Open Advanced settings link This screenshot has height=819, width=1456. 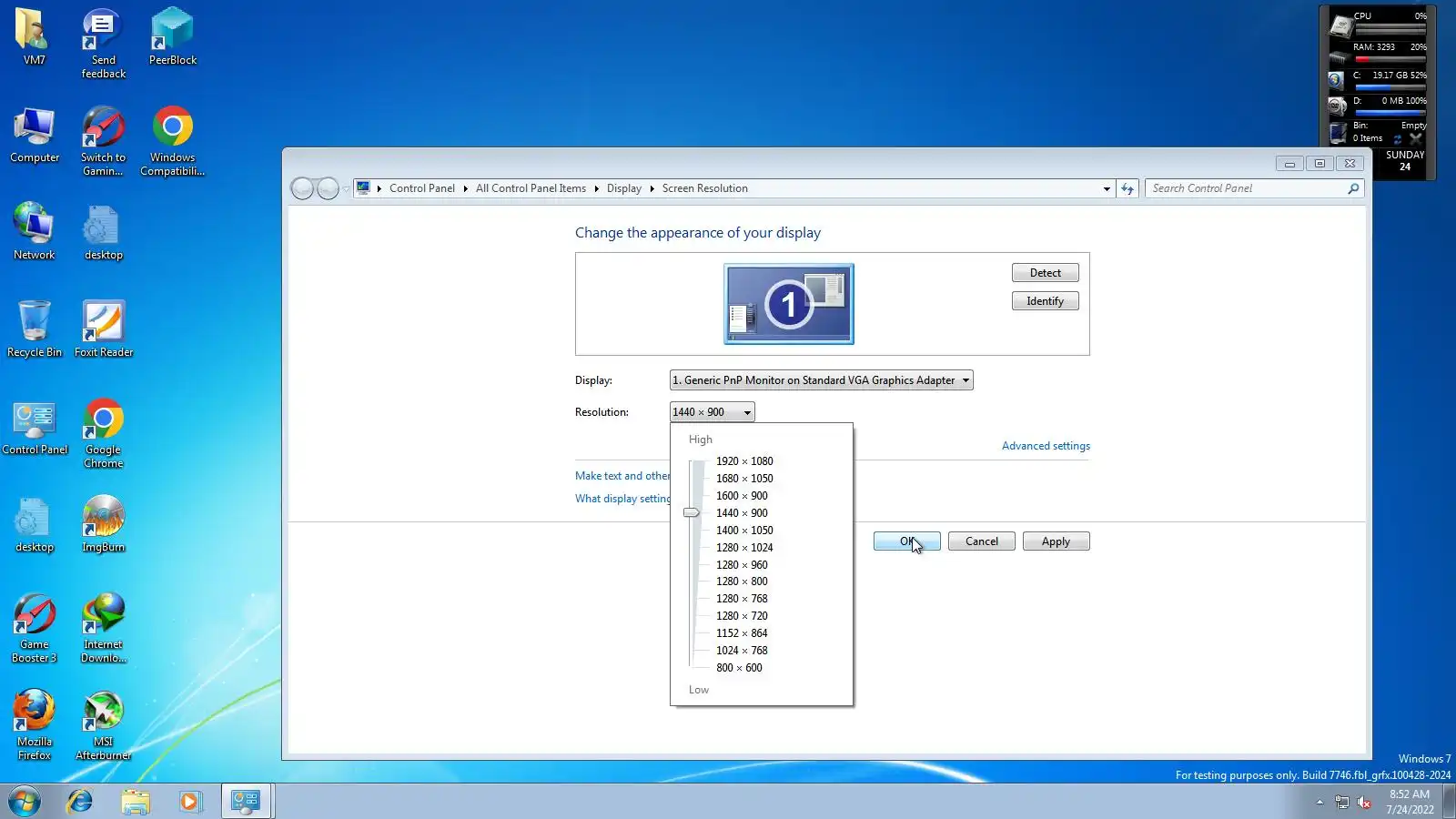[1046, 446]
